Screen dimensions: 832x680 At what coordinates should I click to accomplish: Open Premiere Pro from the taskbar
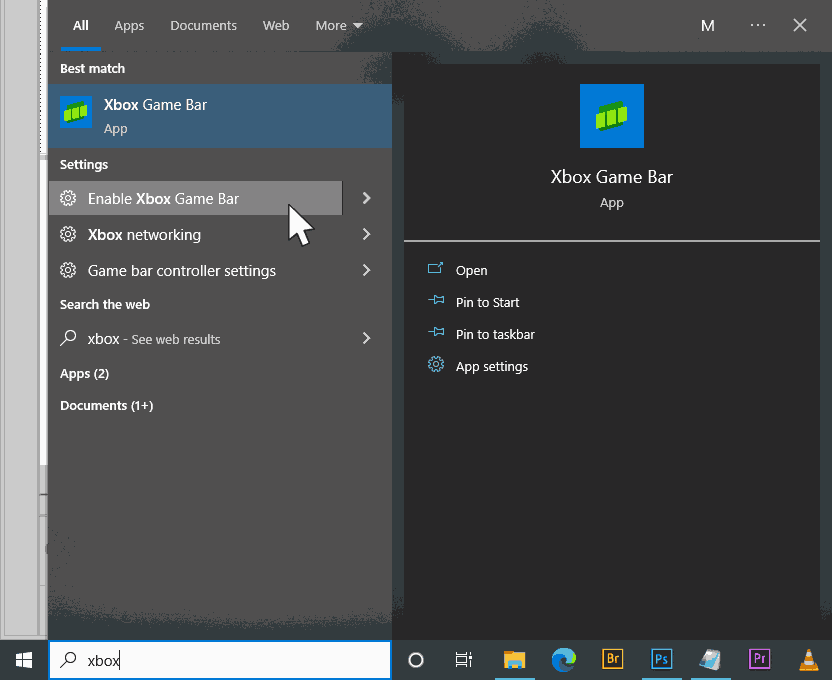(760, 659)
